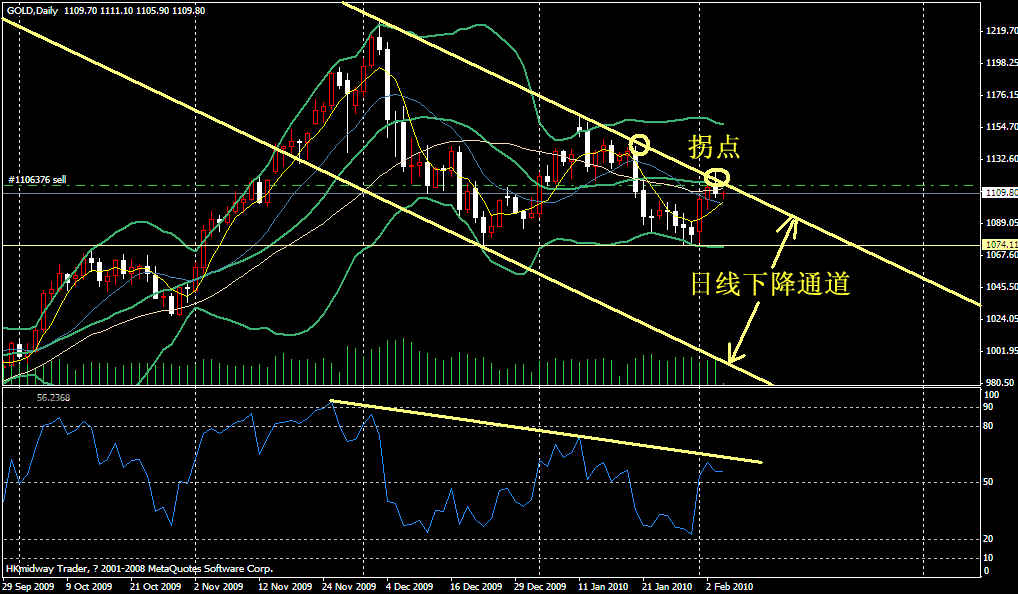
Task: Click the 1132.60 price axis label
Action: click(1001, 158)
